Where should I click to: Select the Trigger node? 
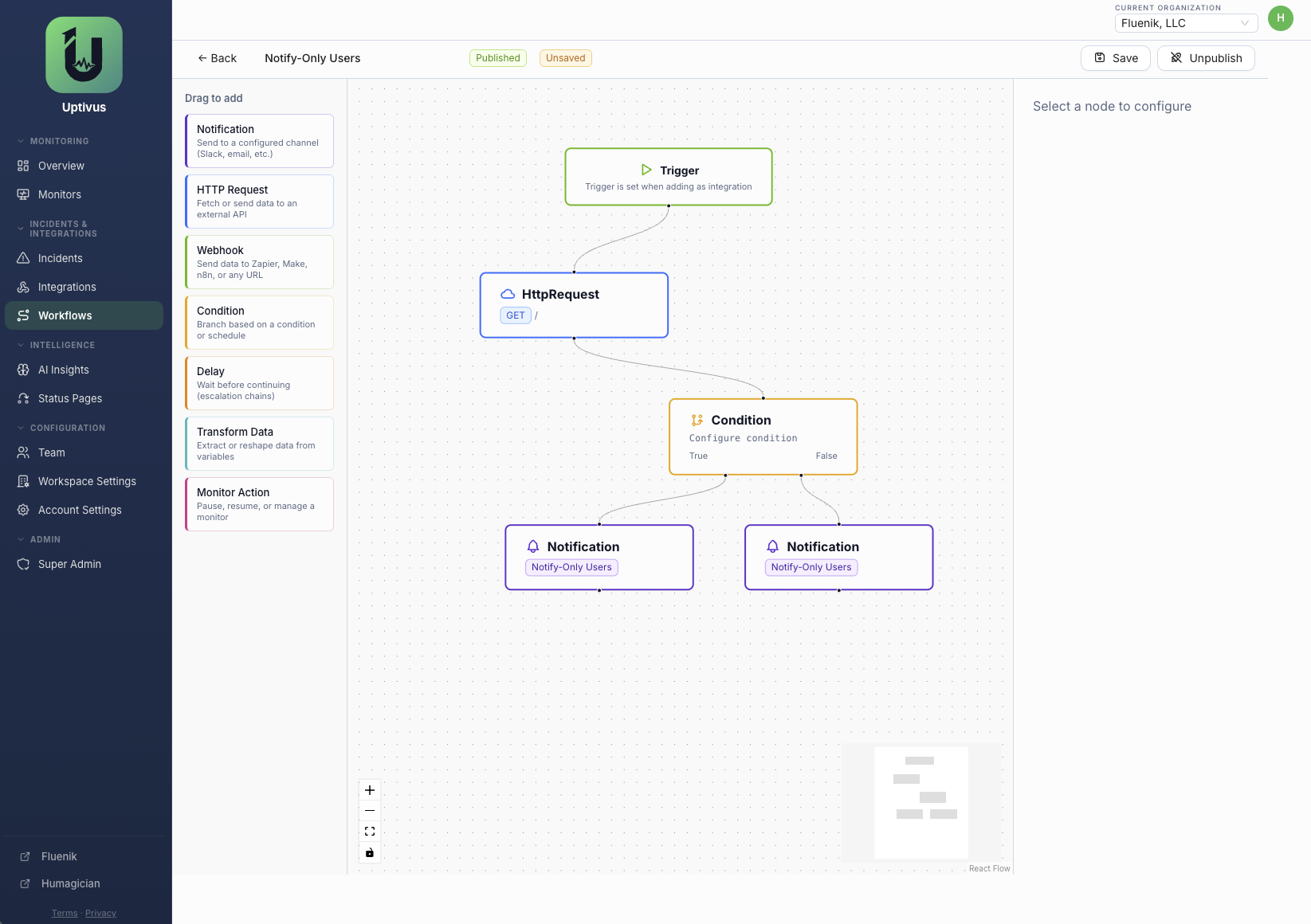pyautogui.click(x=668, y=177)
